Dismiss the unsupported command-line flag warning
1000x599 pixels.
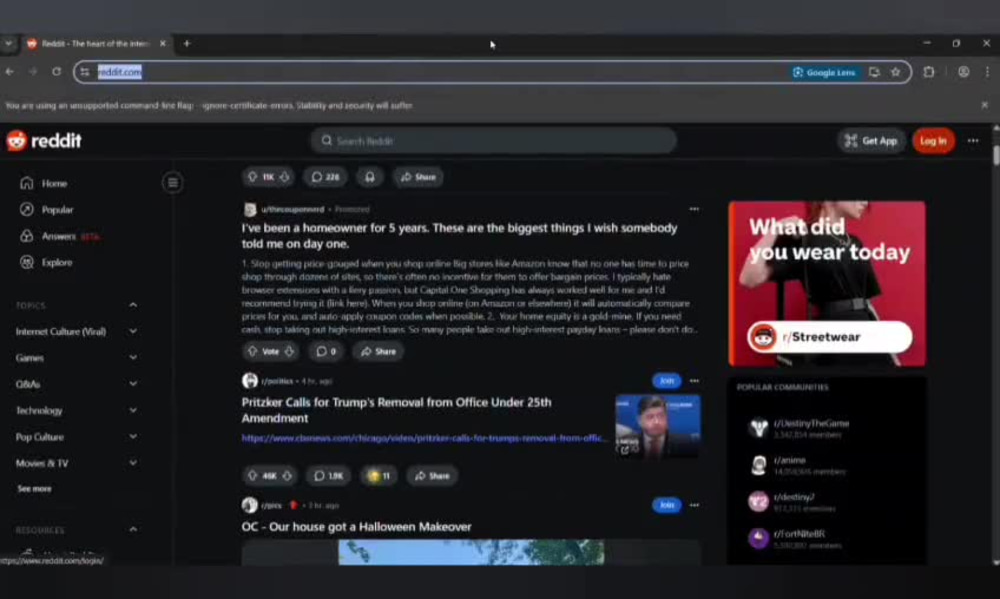click(985, 105)
